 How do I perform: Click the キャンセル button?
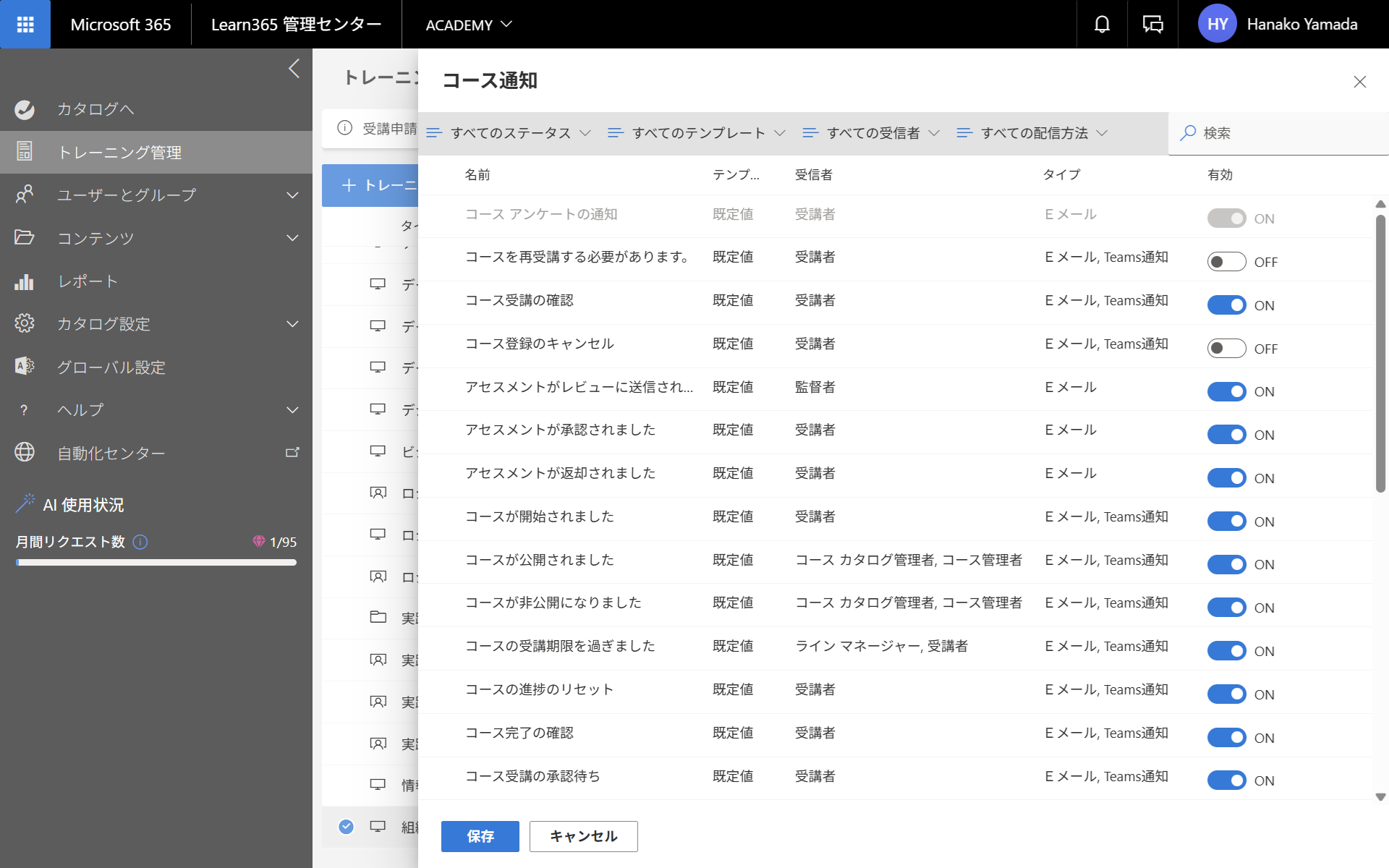tap(584, 836)
